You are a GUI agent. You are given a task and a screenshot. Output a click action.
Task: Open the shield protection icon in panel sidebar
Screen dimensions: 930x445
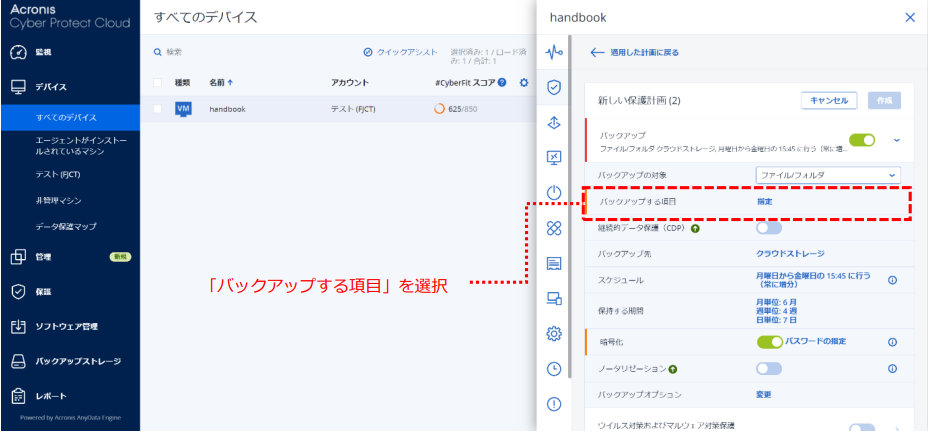[x=553, y=87]
